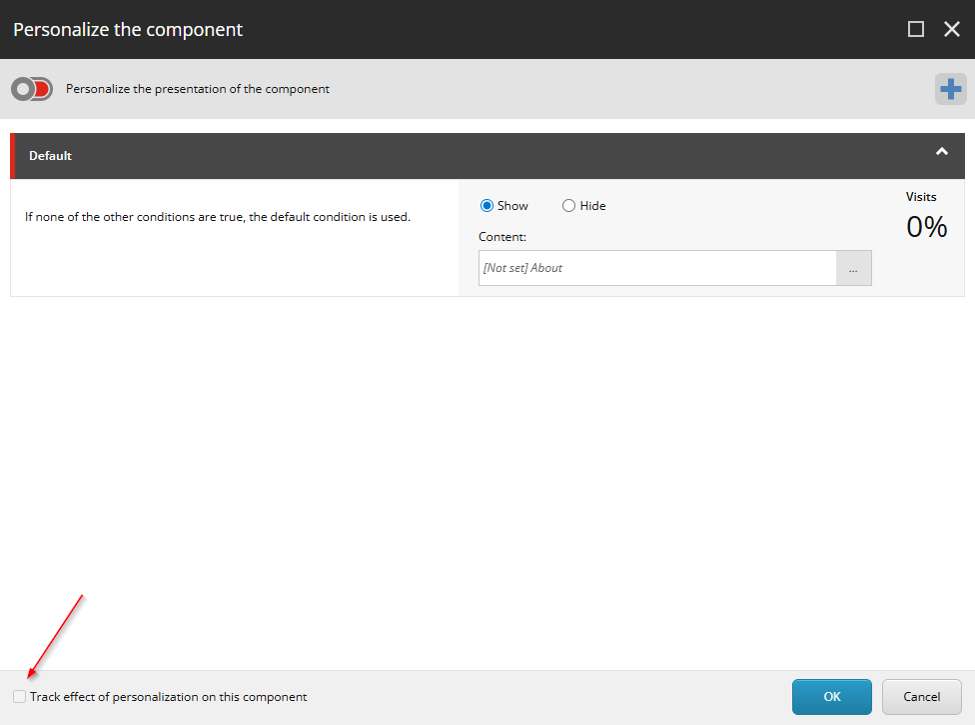Select the Show radio button

pyautogui.click(x=487, y=206)
